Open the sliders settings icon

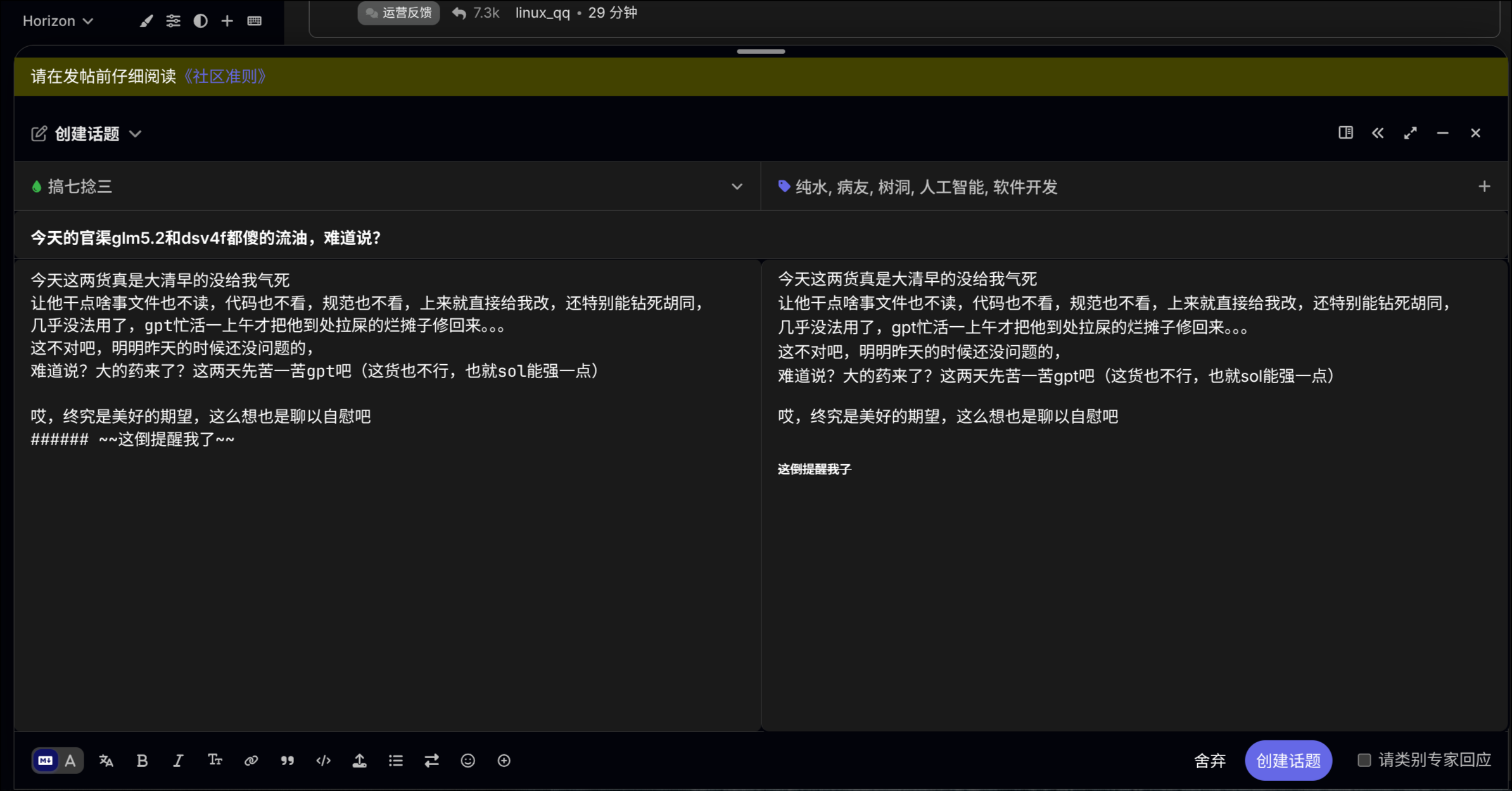173,21
